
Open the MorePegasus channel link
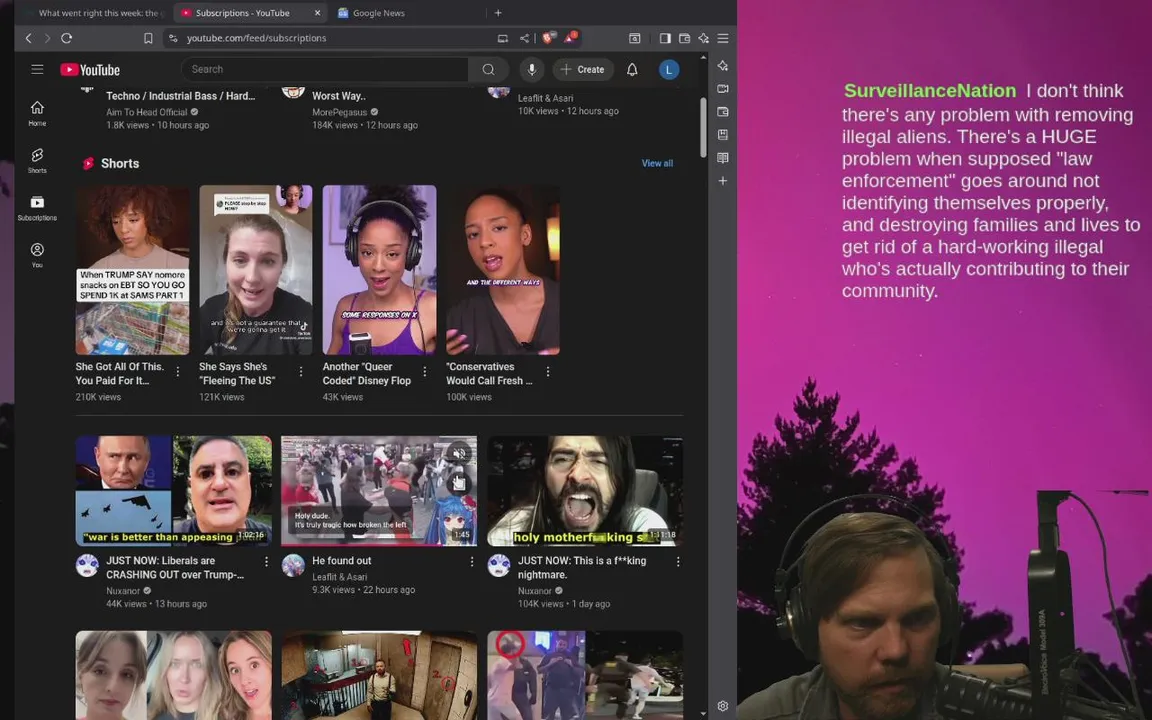click(339, 112)
